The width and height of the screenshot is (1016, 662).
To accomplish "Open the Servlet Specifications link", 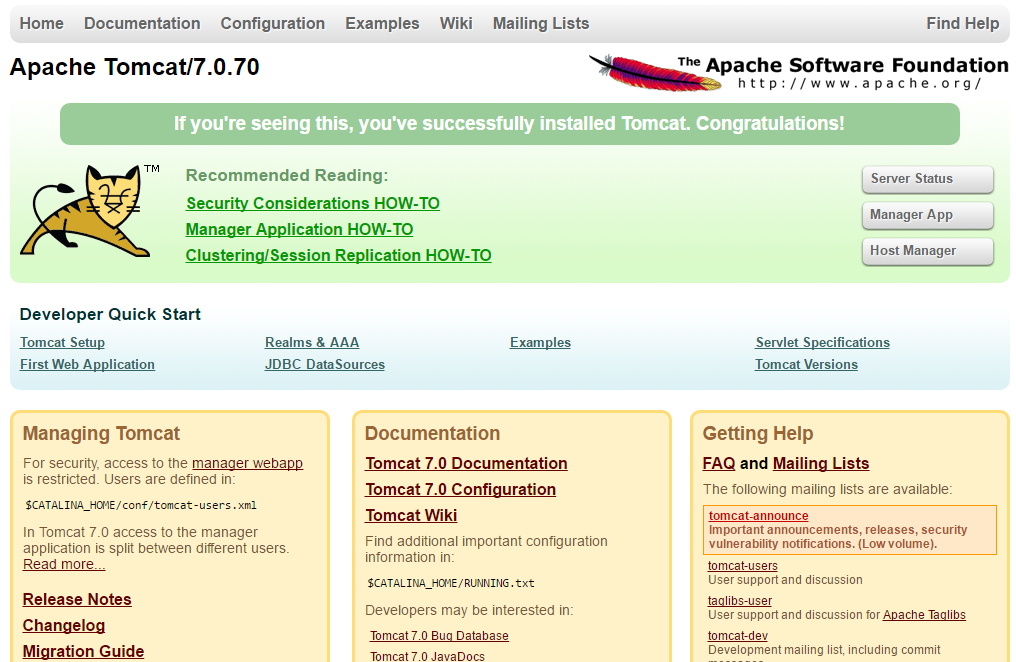I will point(822,342).
